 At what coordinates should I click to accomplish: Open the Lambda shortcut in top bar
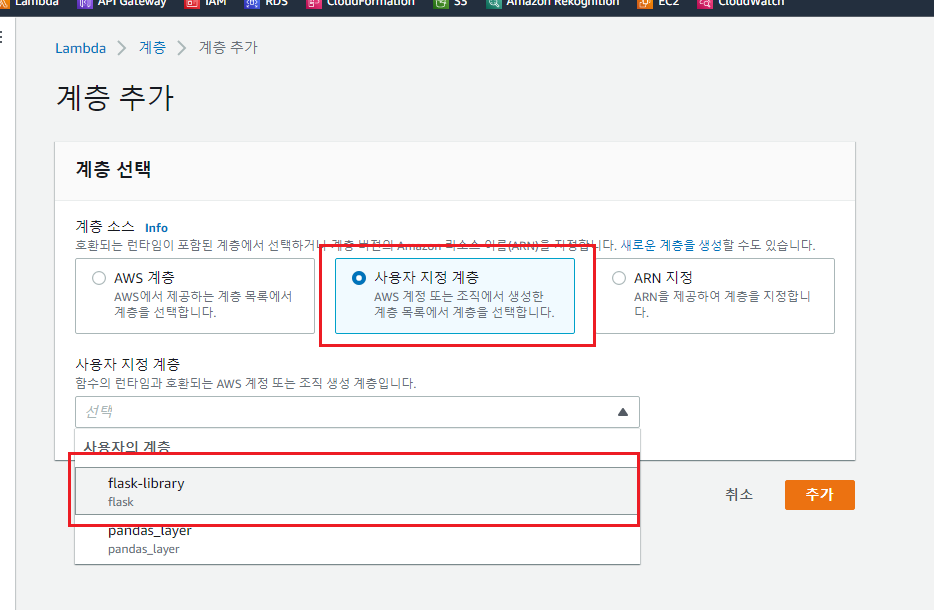pyautogui.click(x=30, y=3)
